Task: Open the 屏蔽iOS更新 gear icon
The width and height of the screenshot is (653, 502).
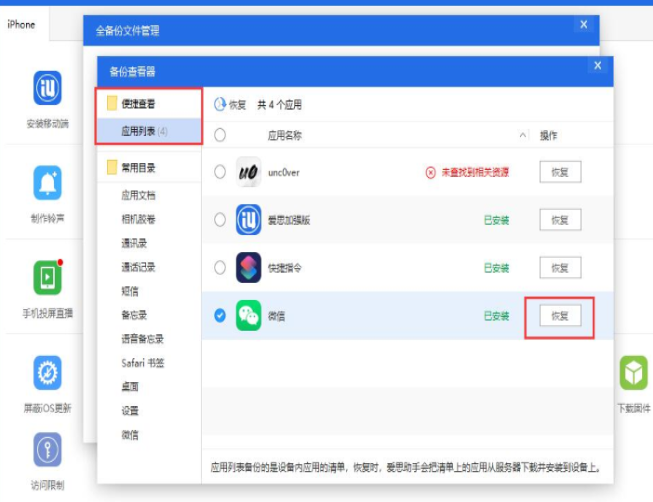Action: tap(47, 372)
